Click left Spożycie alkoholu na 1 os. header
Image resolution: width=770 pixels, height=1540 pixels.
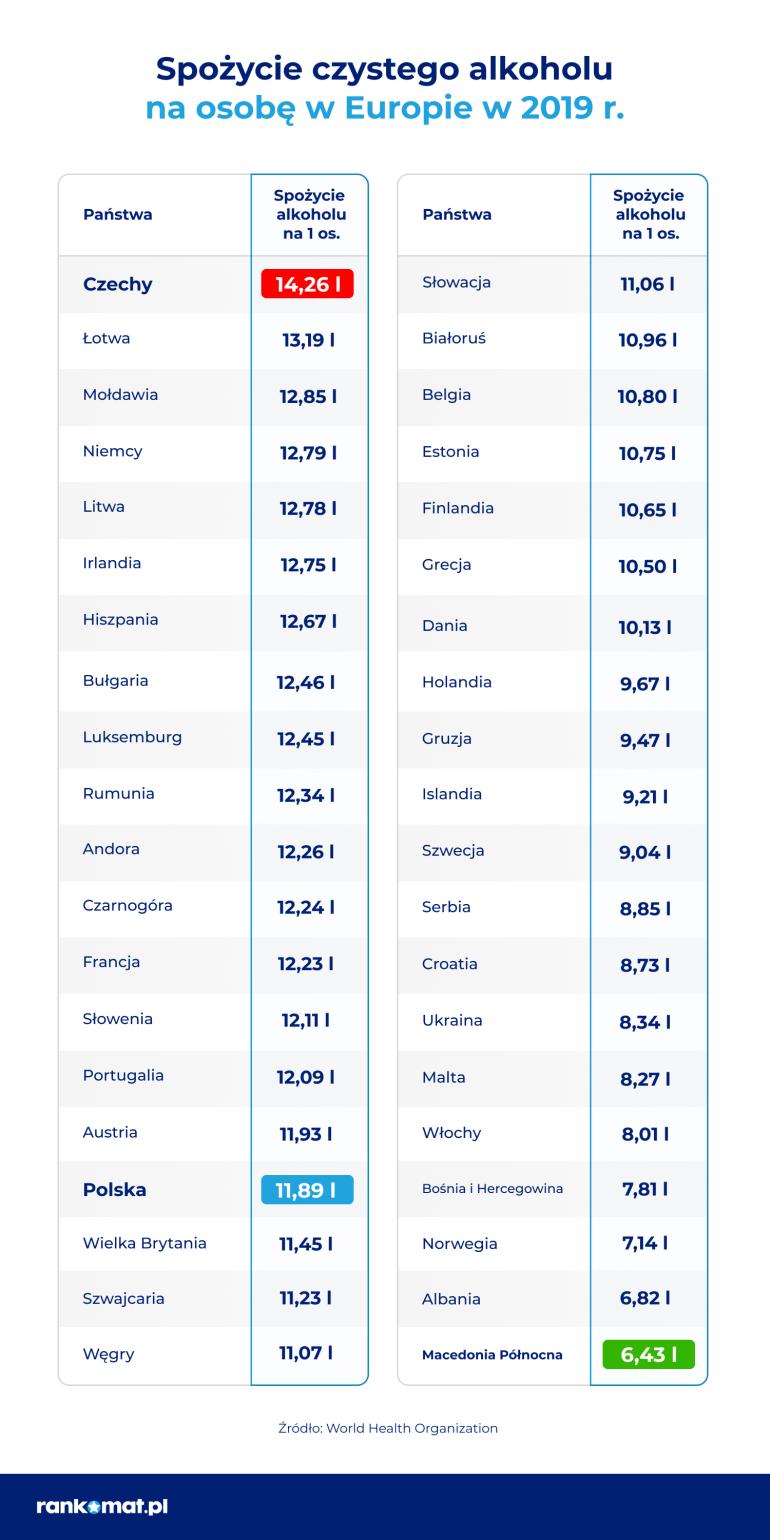310,214
